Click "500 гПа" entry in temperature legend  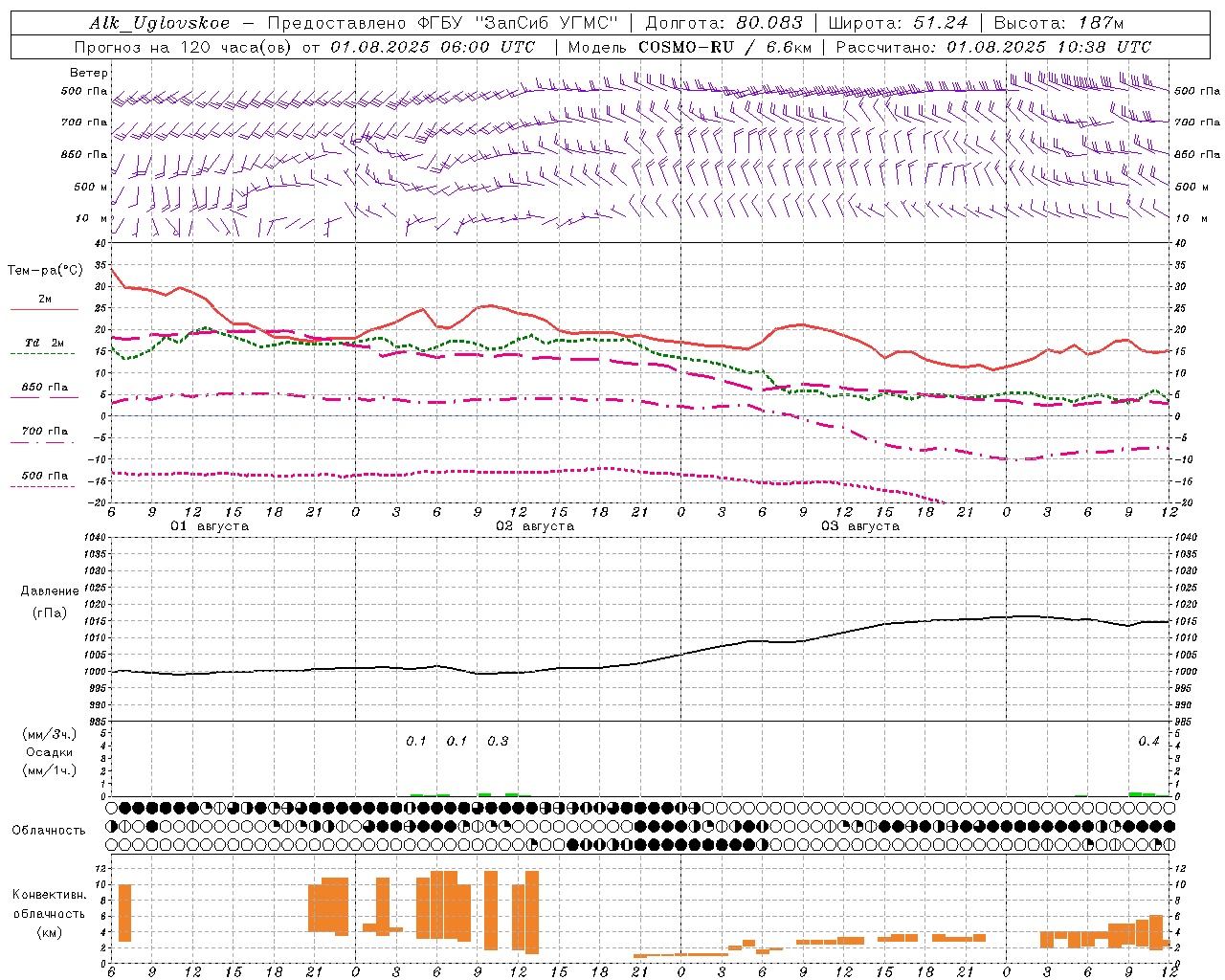pyautogui.click(x=45, y=475)
